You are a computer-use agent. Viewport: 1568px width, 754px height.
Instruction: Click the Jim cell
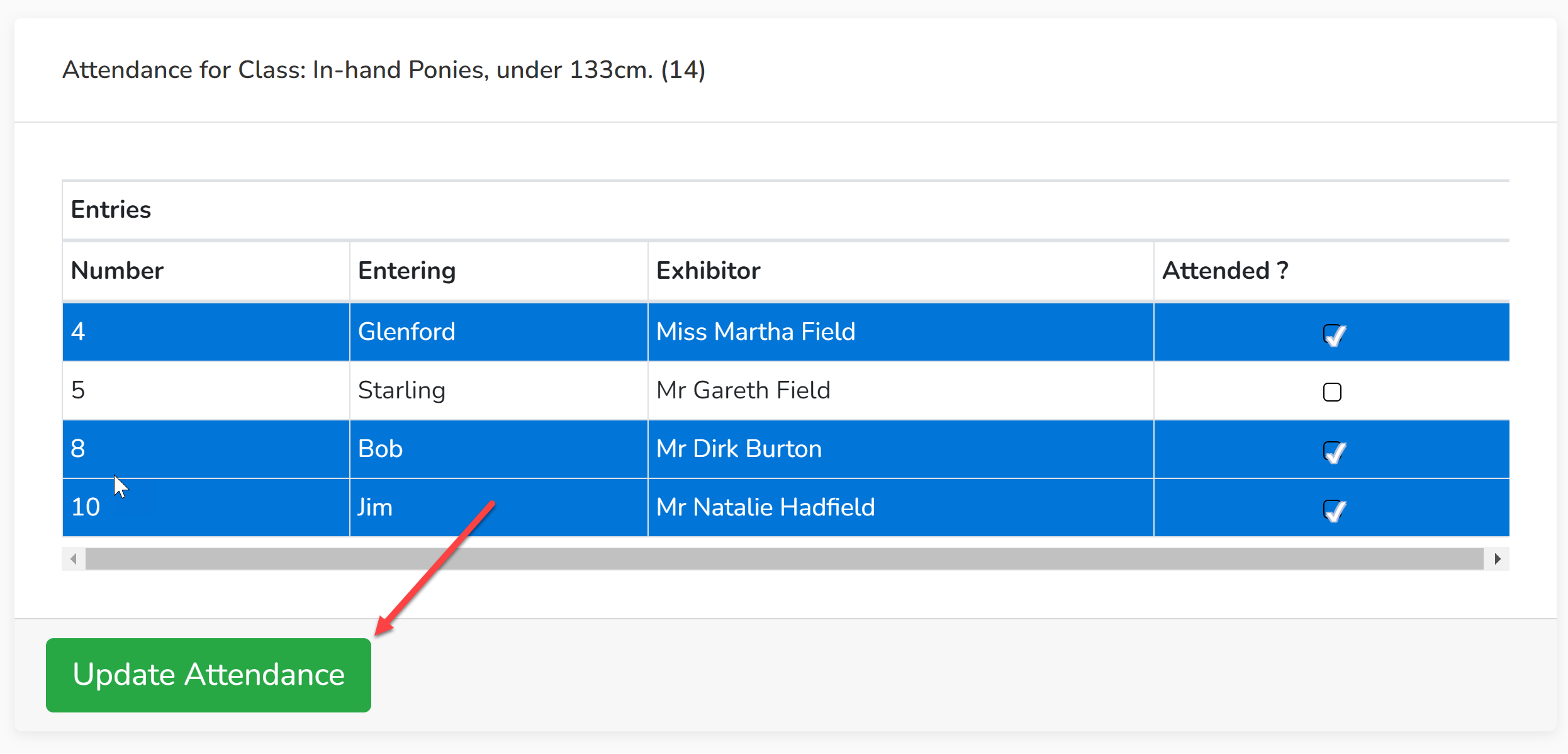tap(498, 507)
